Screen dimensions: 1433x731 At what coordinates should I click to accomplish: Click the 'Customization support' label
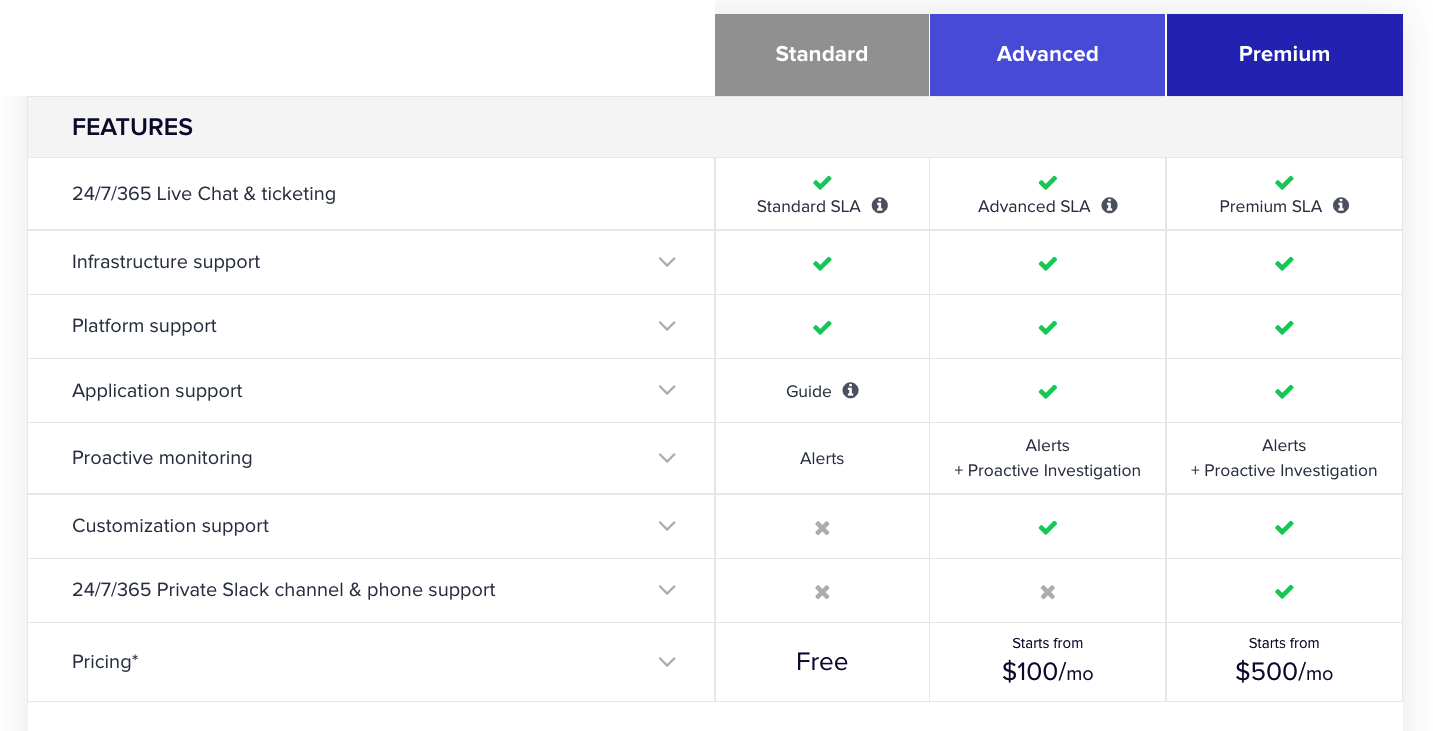click(170, 526)
